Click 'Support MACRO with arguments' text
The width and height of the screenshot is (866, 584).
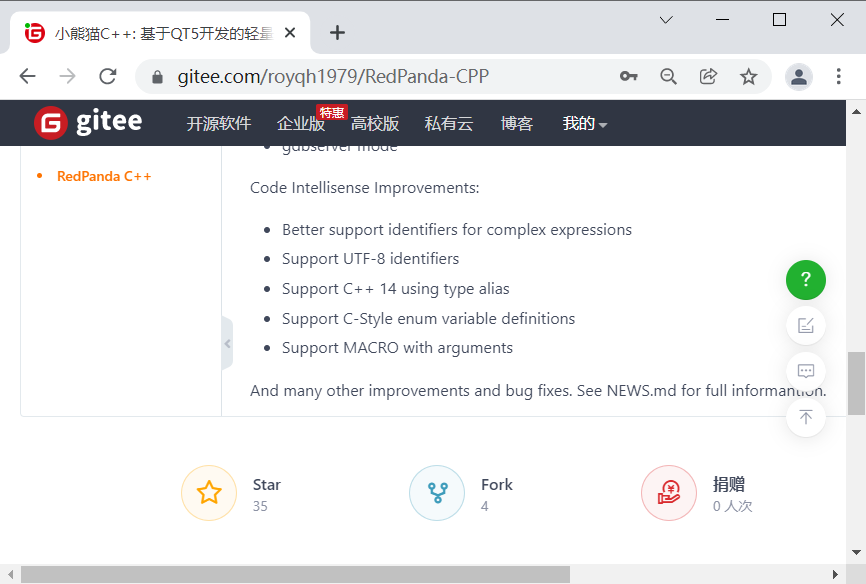[x=397, y=348]
